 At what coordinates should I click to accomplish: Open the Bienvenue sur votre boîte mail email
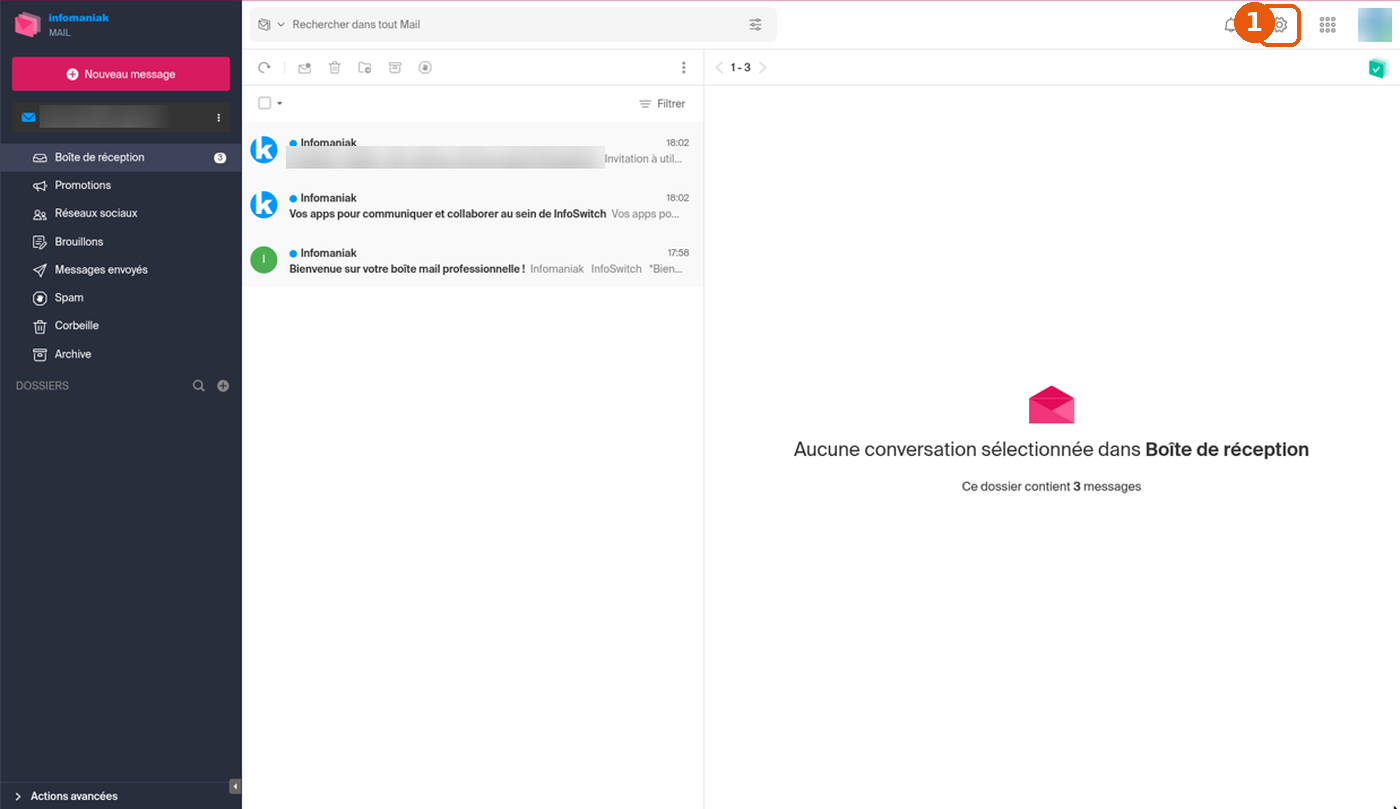pyautogui.click(x=472, y=260)
